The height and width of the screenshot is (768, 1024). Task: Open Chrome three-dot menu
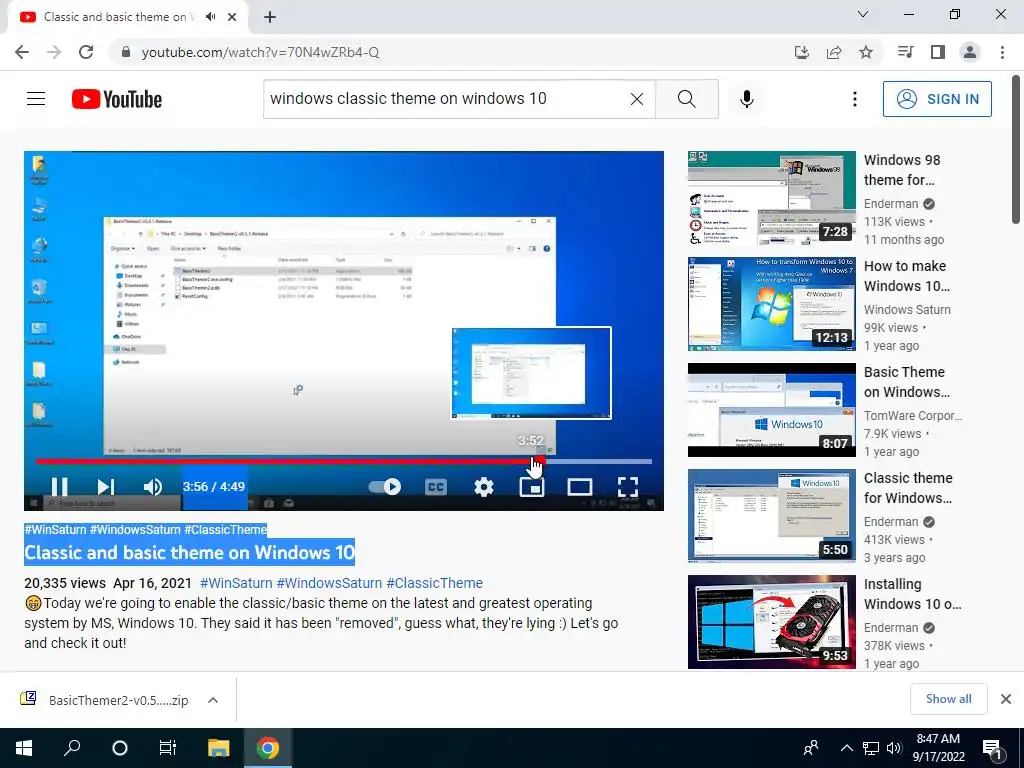click(x=1002, y=52)
